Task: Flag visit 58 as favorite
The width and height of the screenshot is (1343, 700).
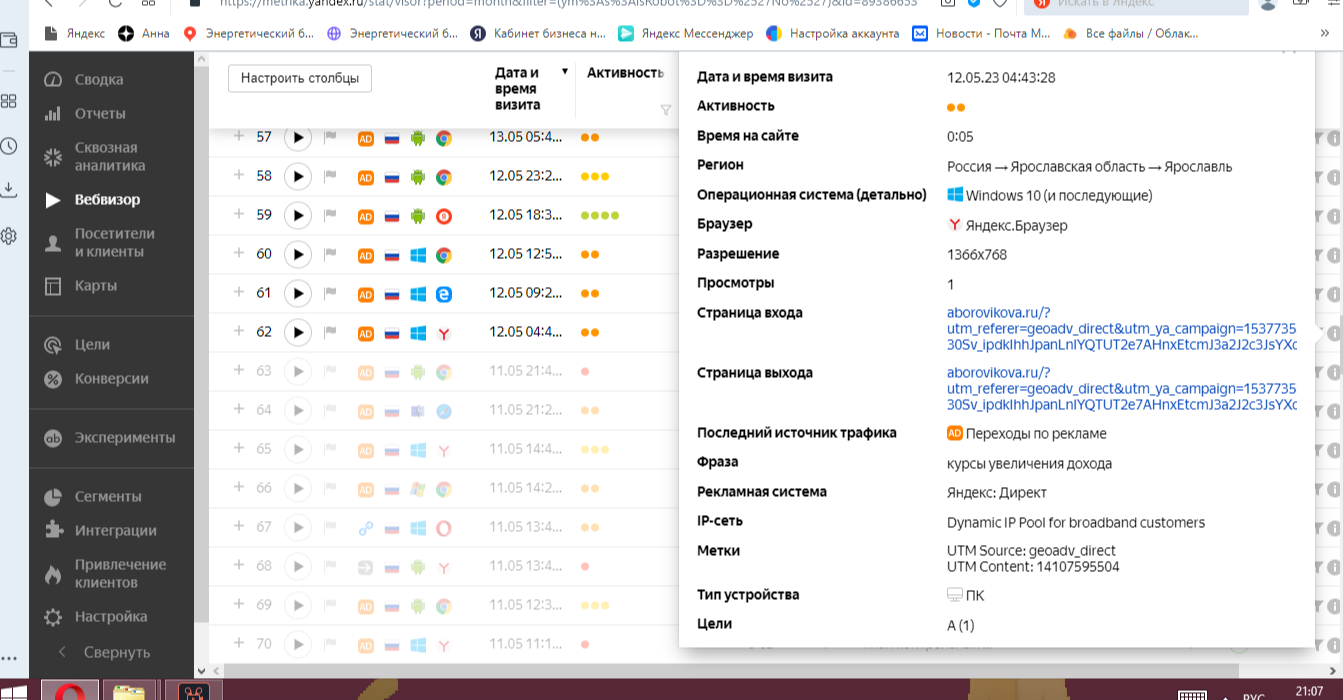Action: pyautogui.click(x=330, y=176)
